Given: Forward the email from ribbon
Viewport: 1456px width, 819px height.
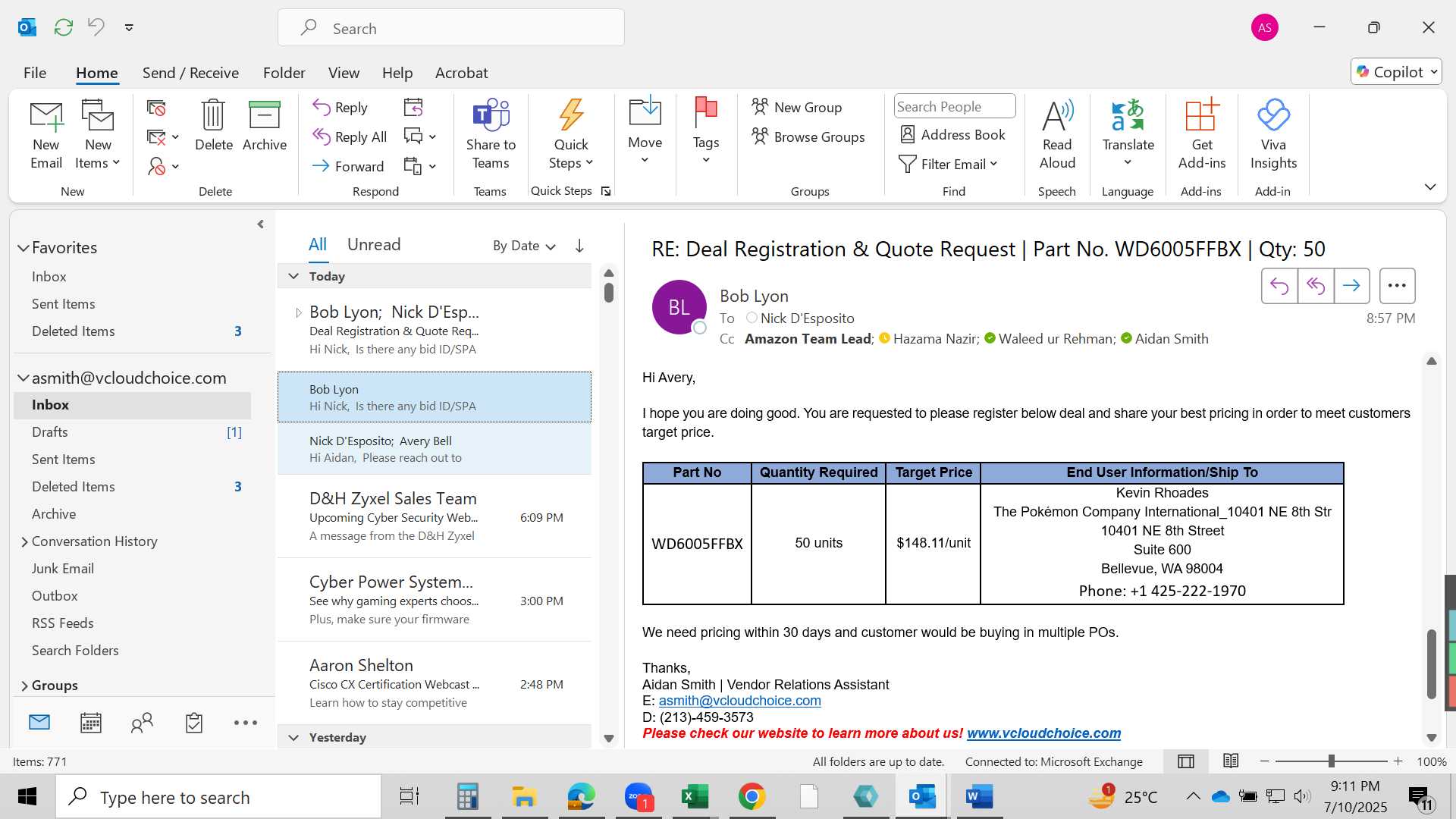Looking at the screenshot, I should tap(348, 166).
